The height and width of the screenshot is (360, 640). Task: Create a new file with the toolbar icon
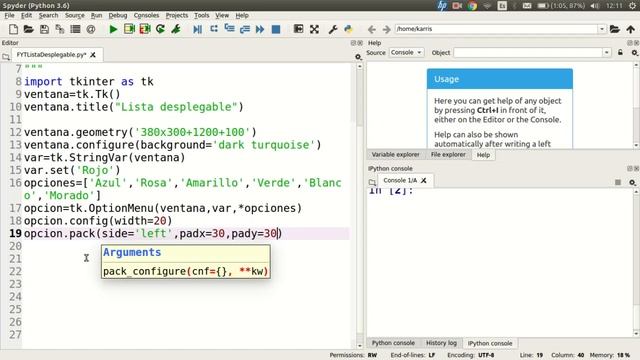(x=13, y=29)
